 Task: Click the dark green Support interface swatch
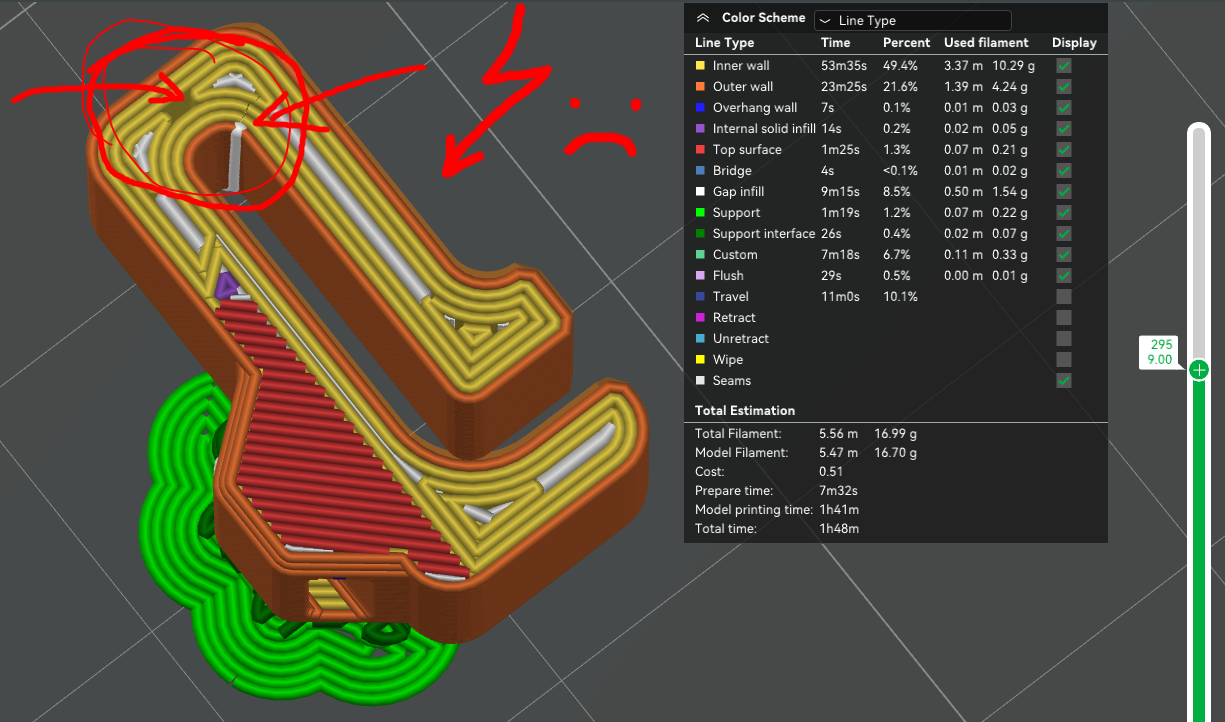(701, 234)
